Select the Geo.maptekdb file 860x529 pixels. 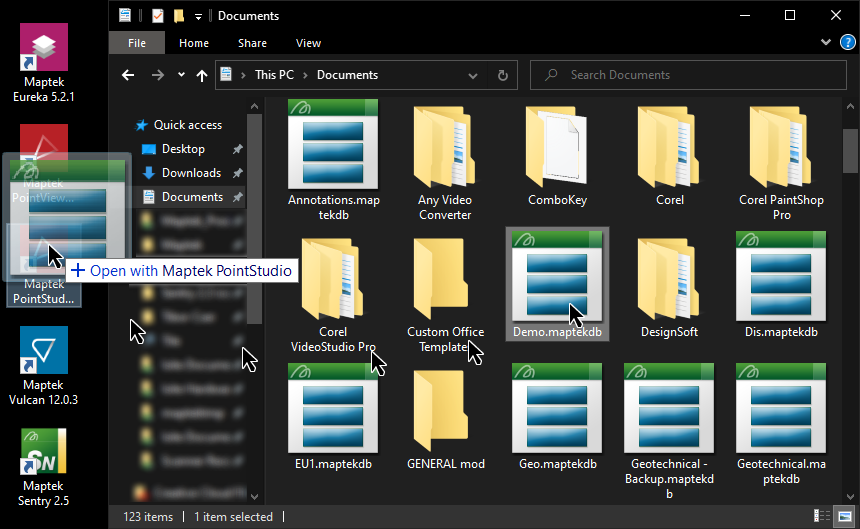[x=557, y=409]
